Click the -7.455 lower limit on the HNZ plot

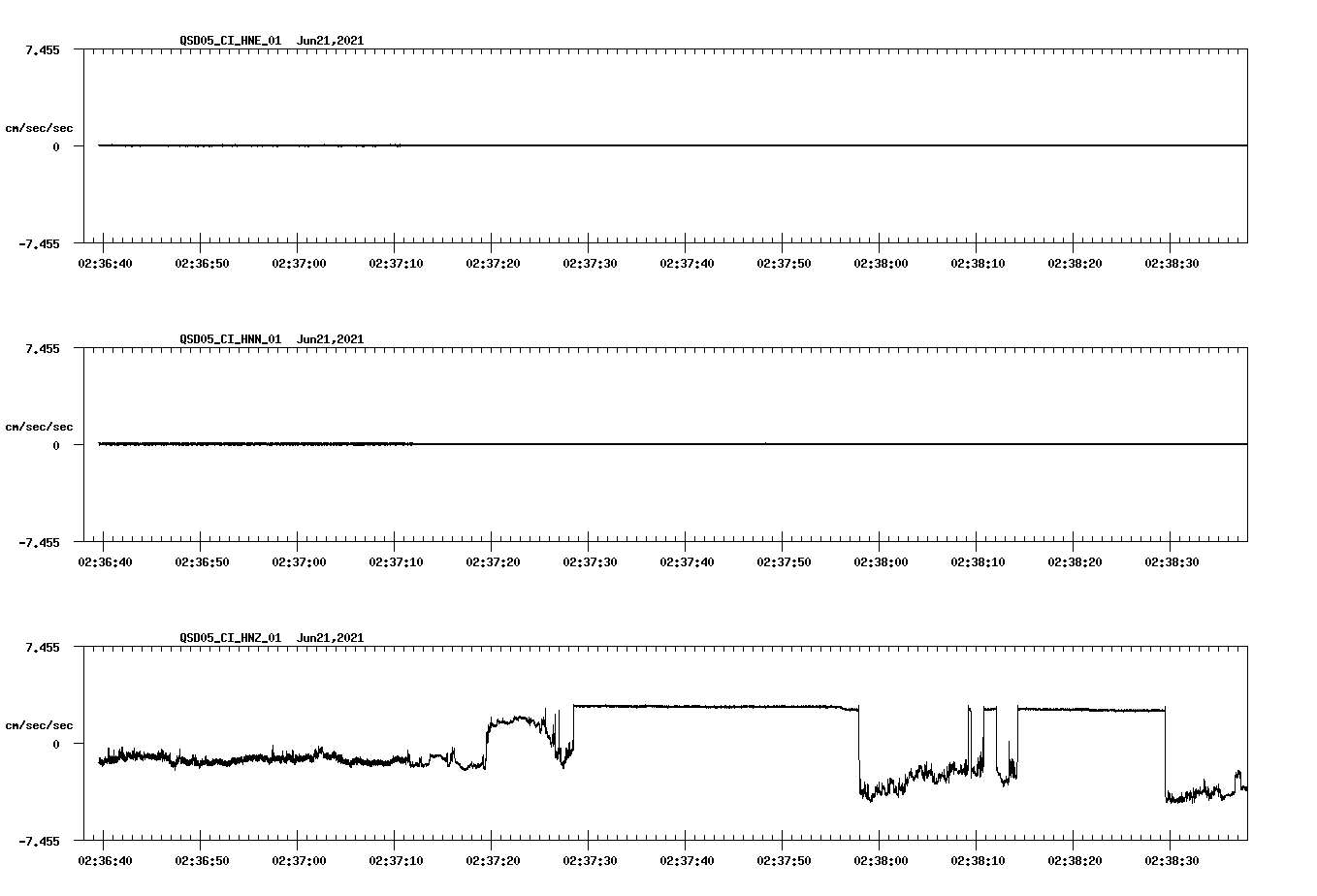[39, 841]
